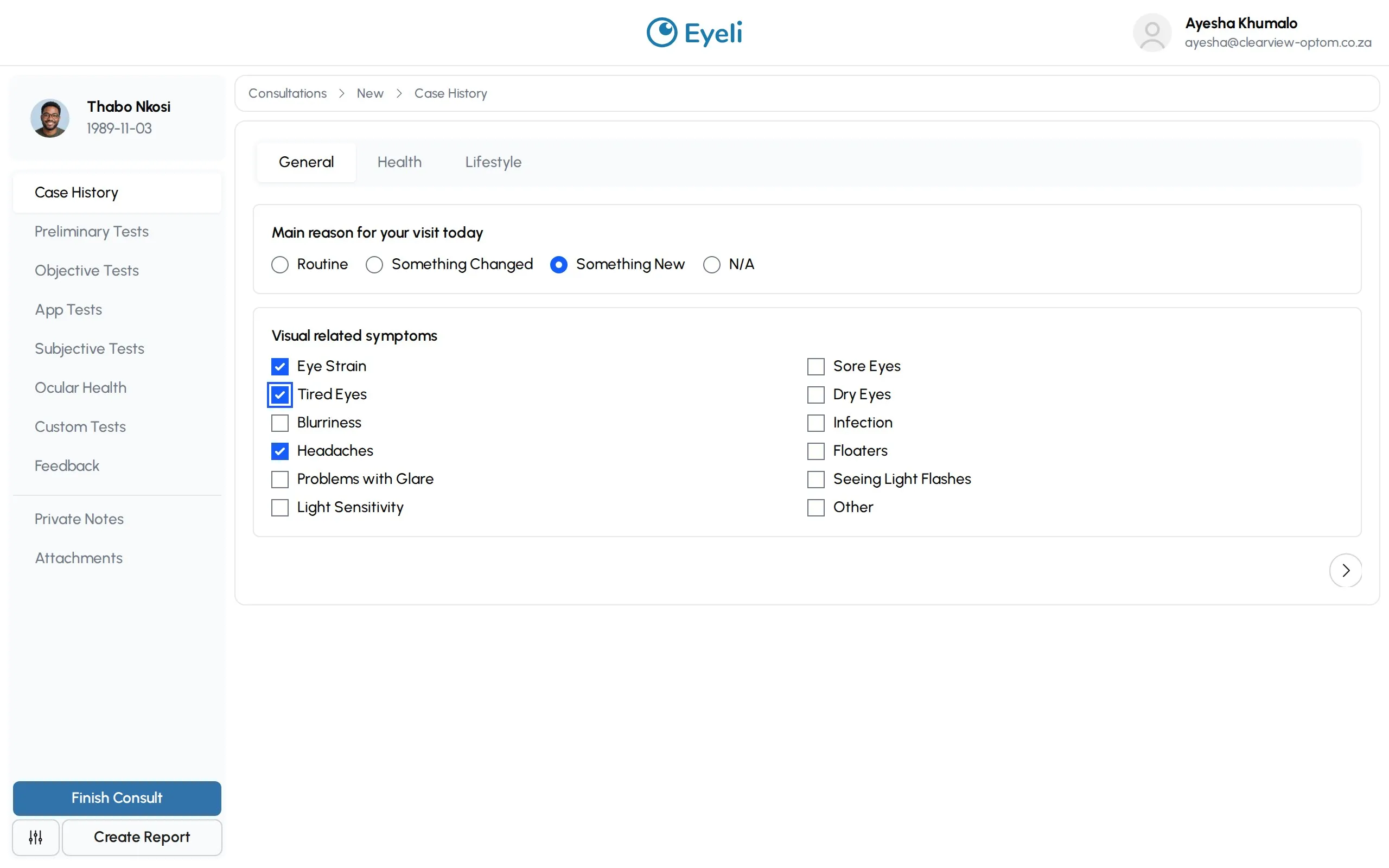Open App Tests in sidebar
Image resolution: width=1389 pixels, height=868 pixels.
click(117, 309)
